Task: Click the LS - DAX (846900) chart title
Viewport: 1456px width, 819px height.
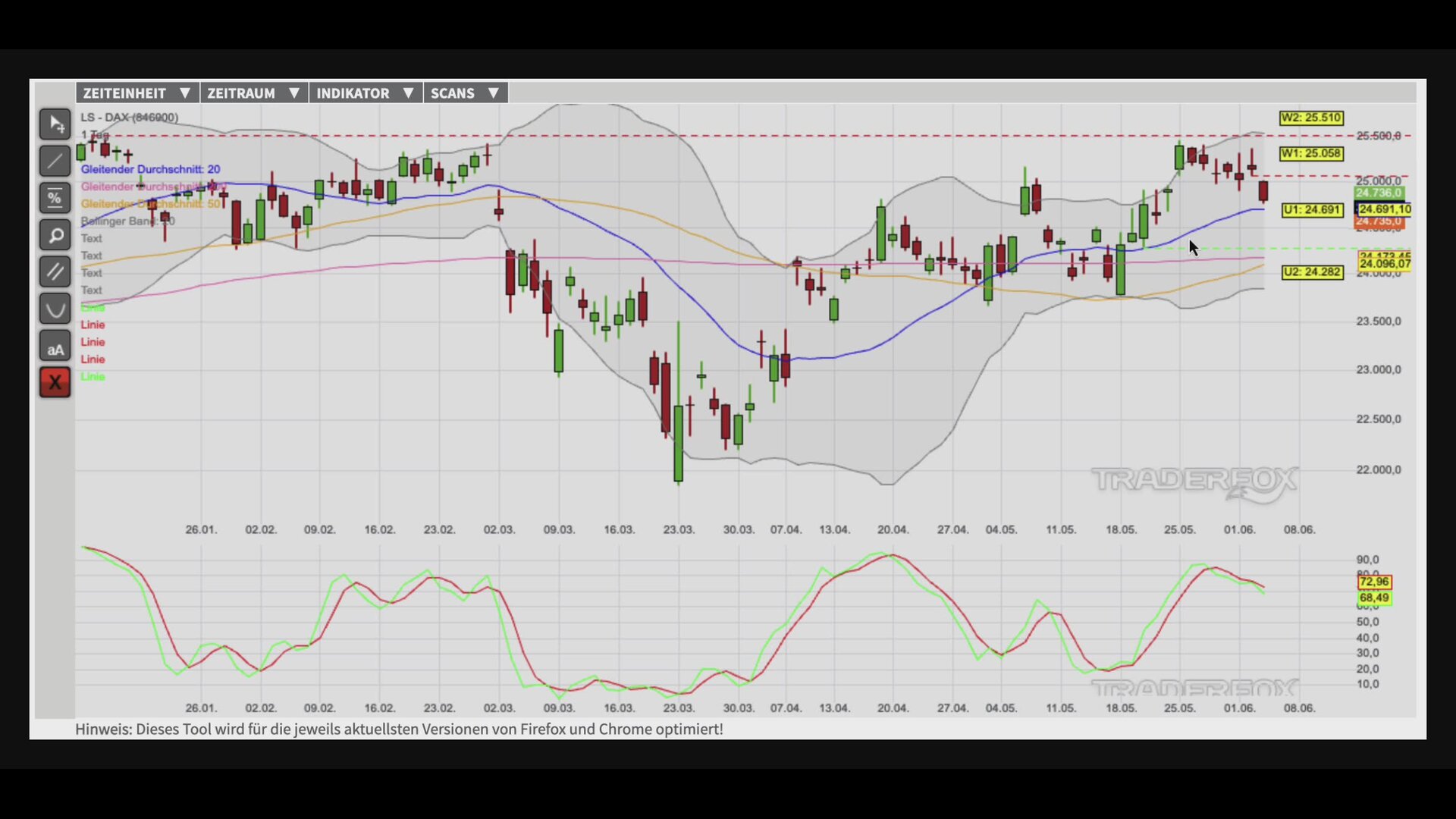Action: pos(130,118)
